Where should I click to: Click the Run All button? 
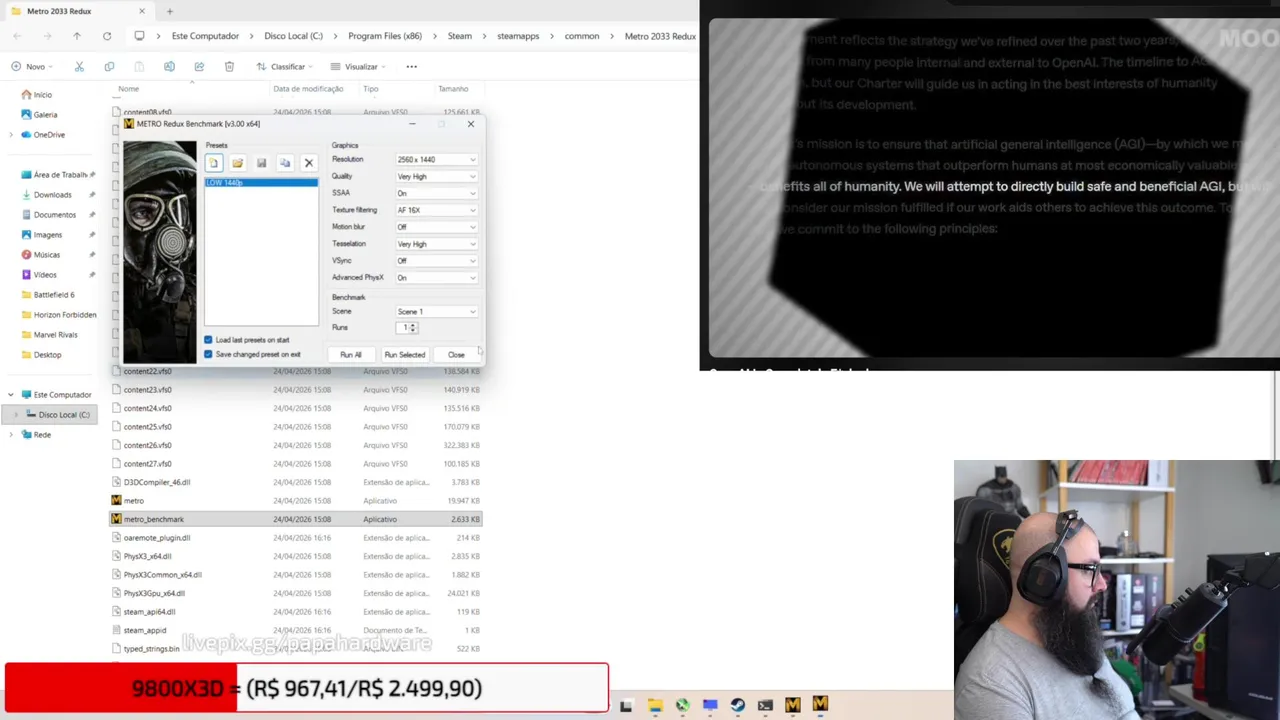pos(350,355)
